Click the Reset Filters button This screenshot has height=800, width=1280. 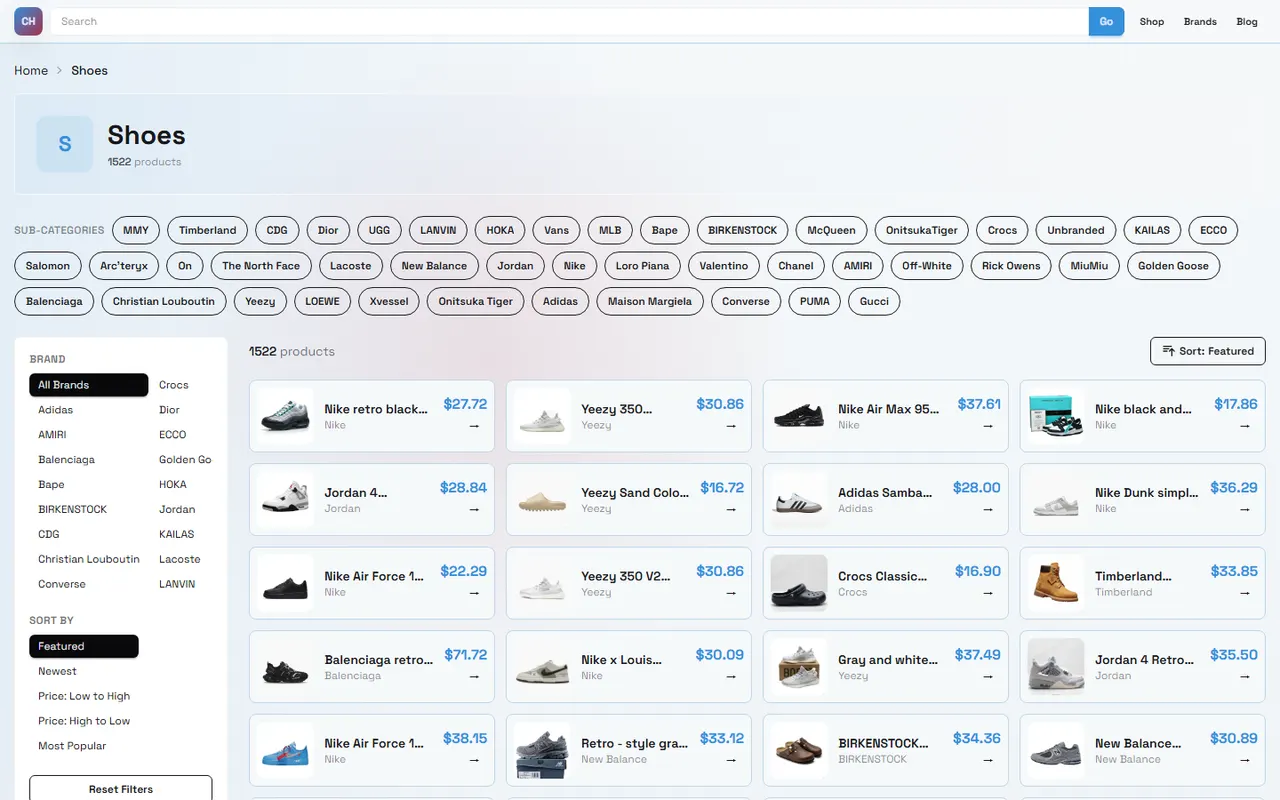tap(121, 789)
